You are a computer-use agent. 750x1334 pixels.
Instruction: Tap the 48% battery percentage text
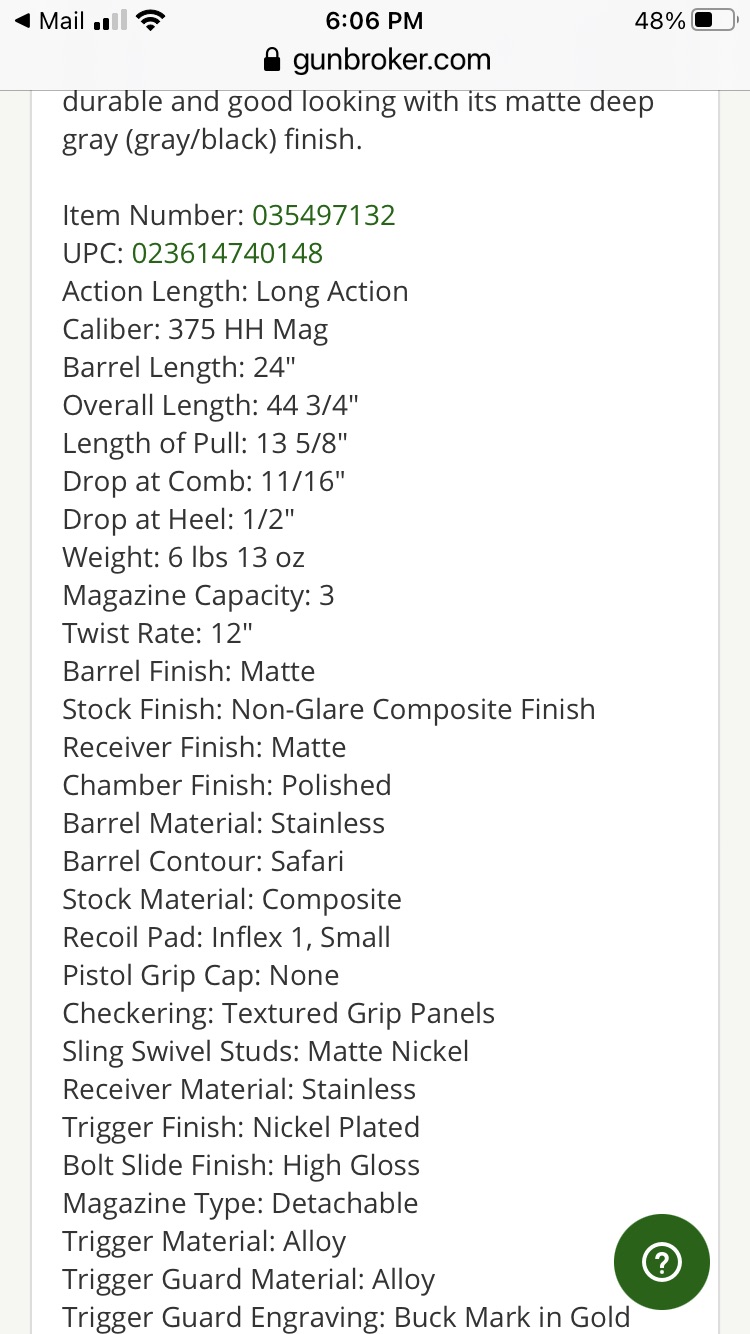pos(660,21)
